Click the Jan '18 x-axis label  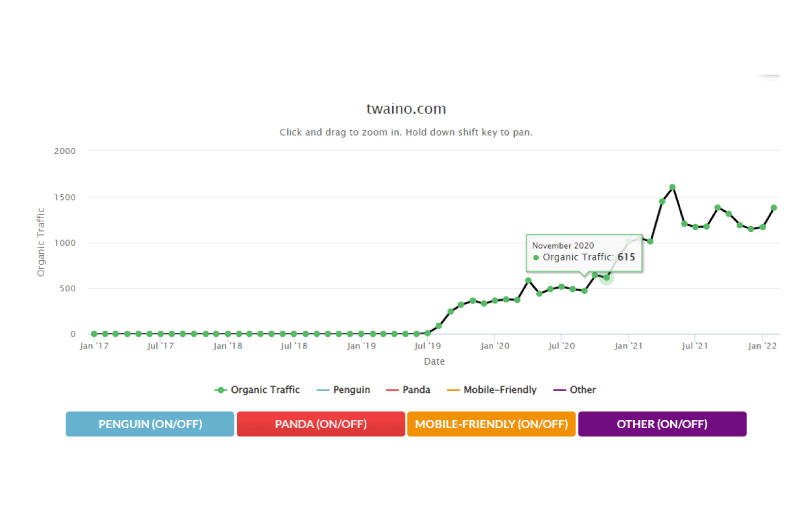(x=228, y=346)
